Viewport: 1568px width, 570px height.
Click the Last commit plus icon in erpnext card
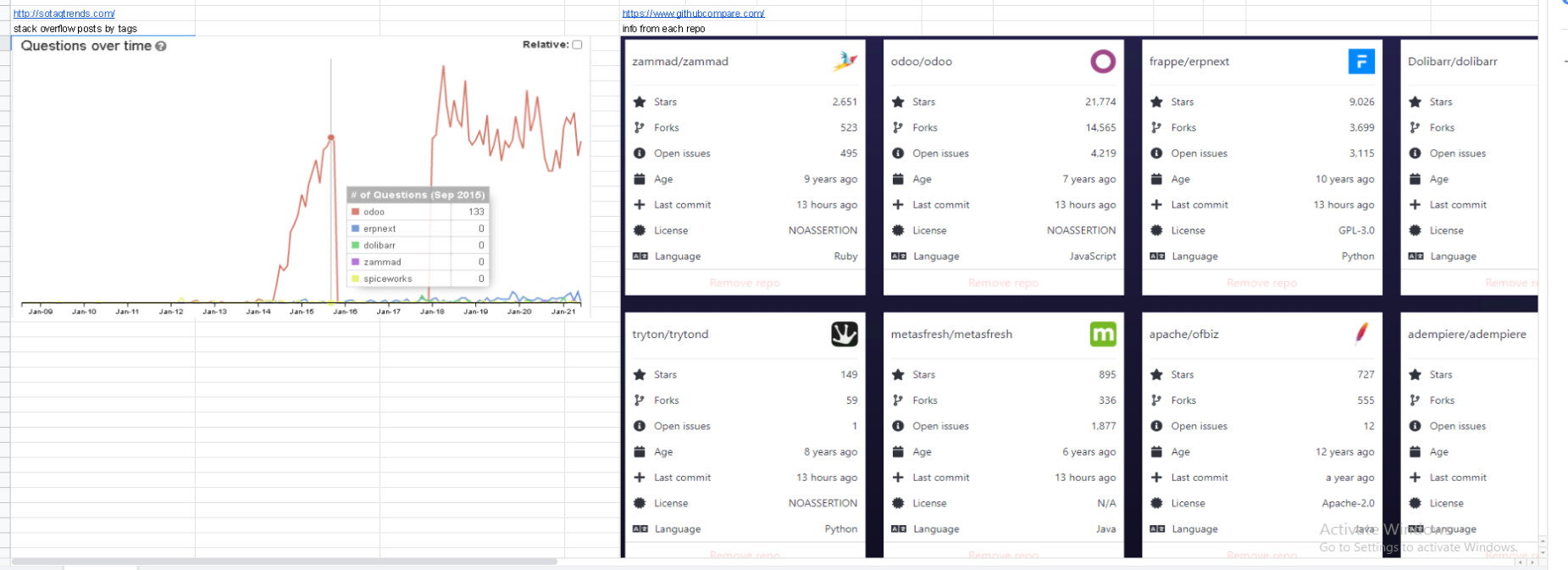pyautogui.click(x=1156, y=205)
